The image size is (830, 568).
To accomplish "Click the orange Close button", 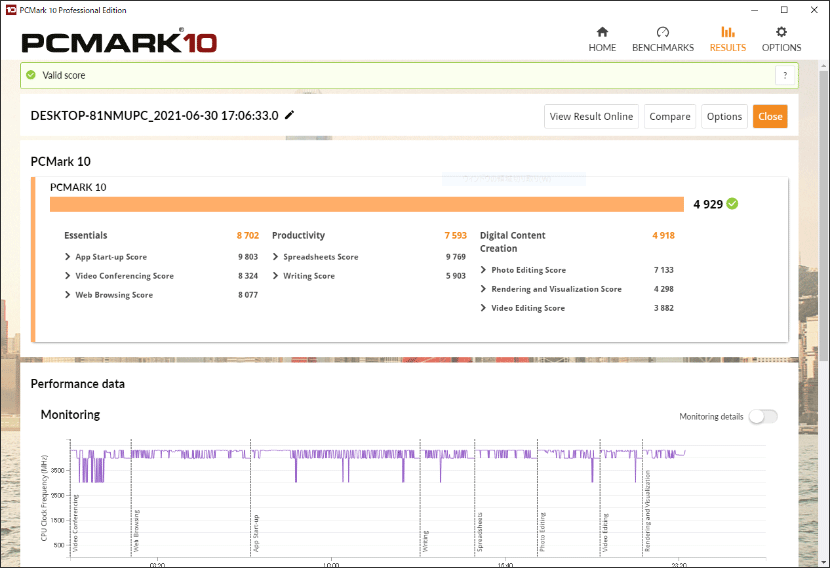I will 770,116.
